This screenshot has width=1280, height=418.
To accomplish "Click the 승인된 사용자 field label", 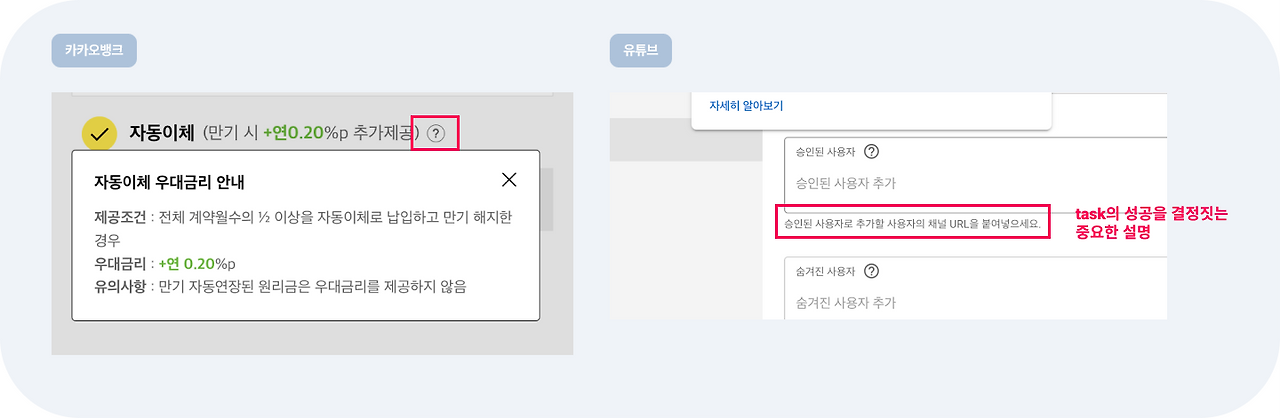I will point(825,152).
